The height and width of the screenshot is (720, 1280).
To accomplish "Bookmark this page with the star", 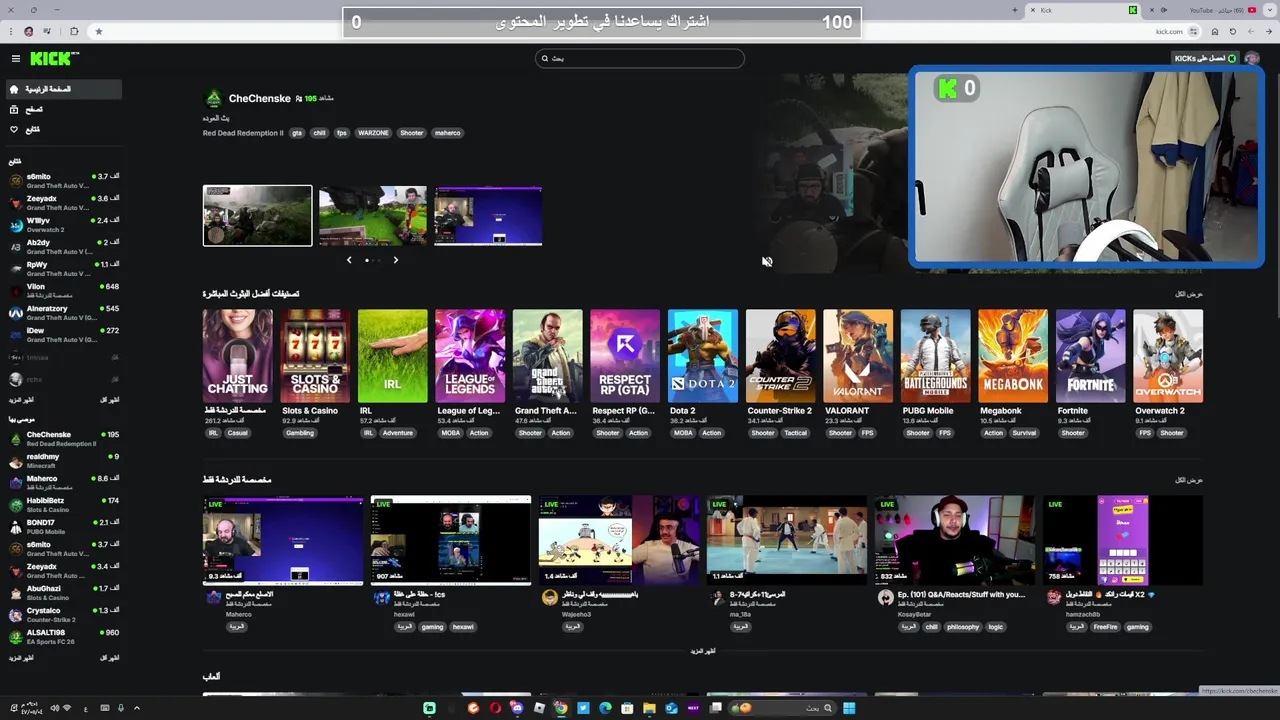I will point(99,31).
